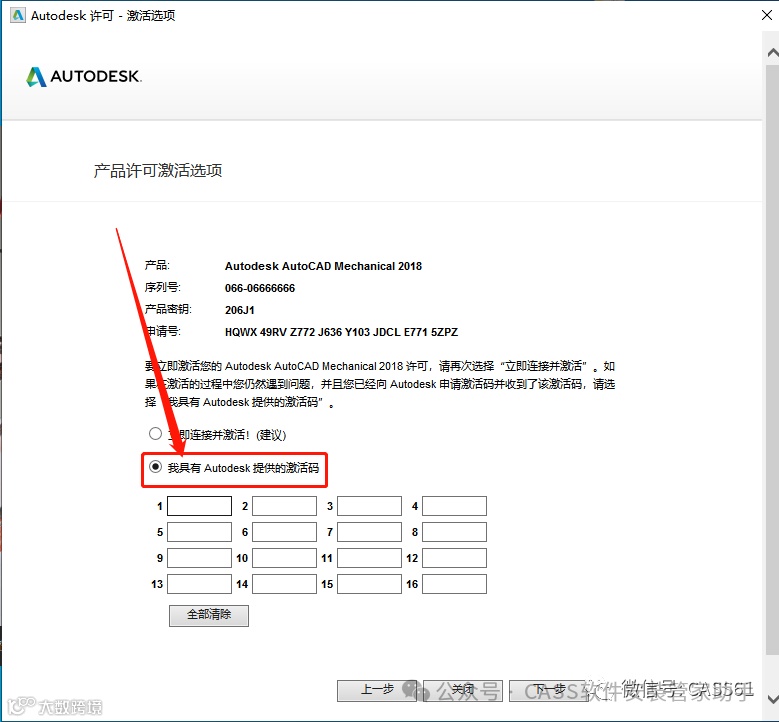Click request code HQWX 49RV Z772 text
The image size is (779, 722).
click(341, 332)
